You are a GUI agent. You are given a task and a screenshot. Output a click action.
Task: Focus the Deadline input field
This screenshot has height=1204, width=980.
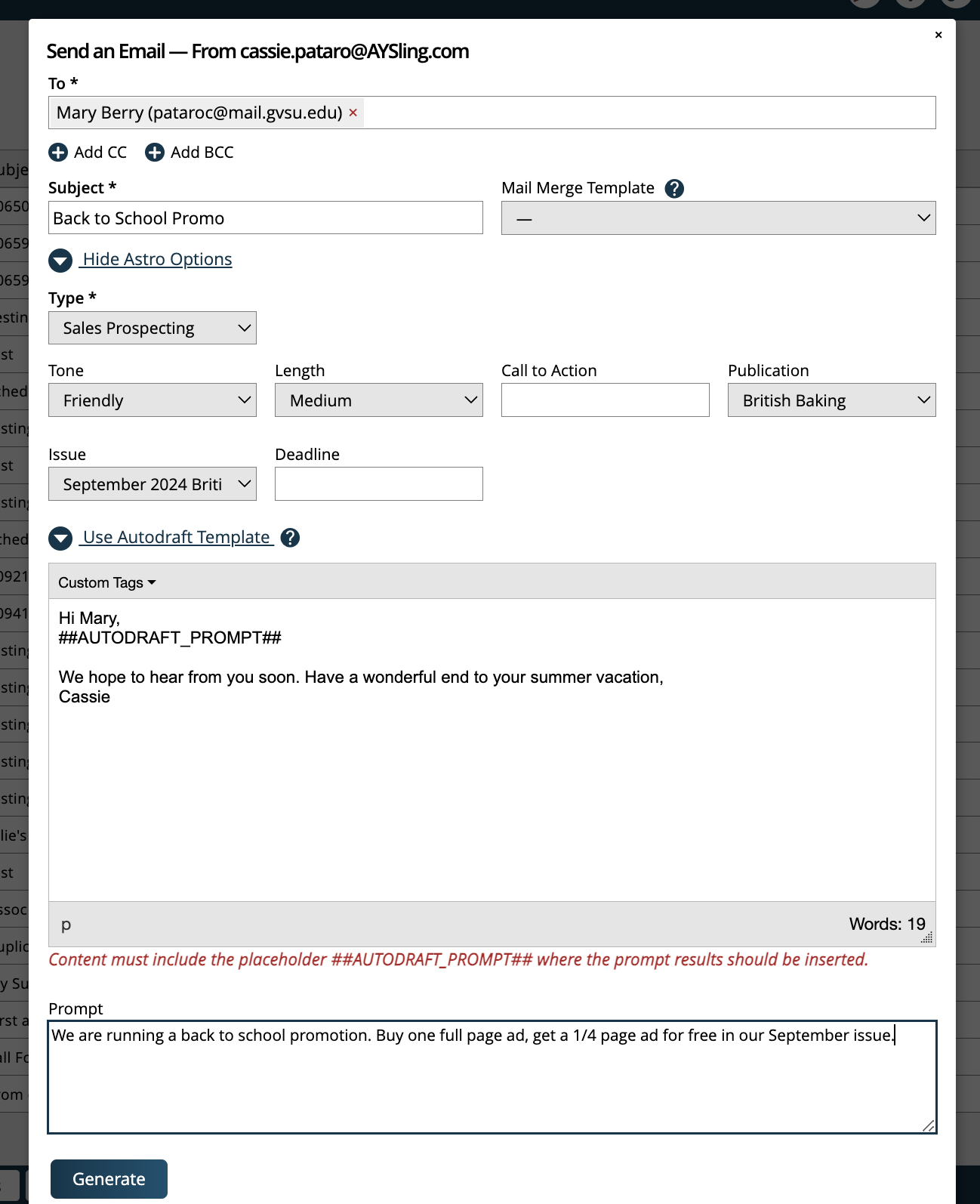pos(379,484)
